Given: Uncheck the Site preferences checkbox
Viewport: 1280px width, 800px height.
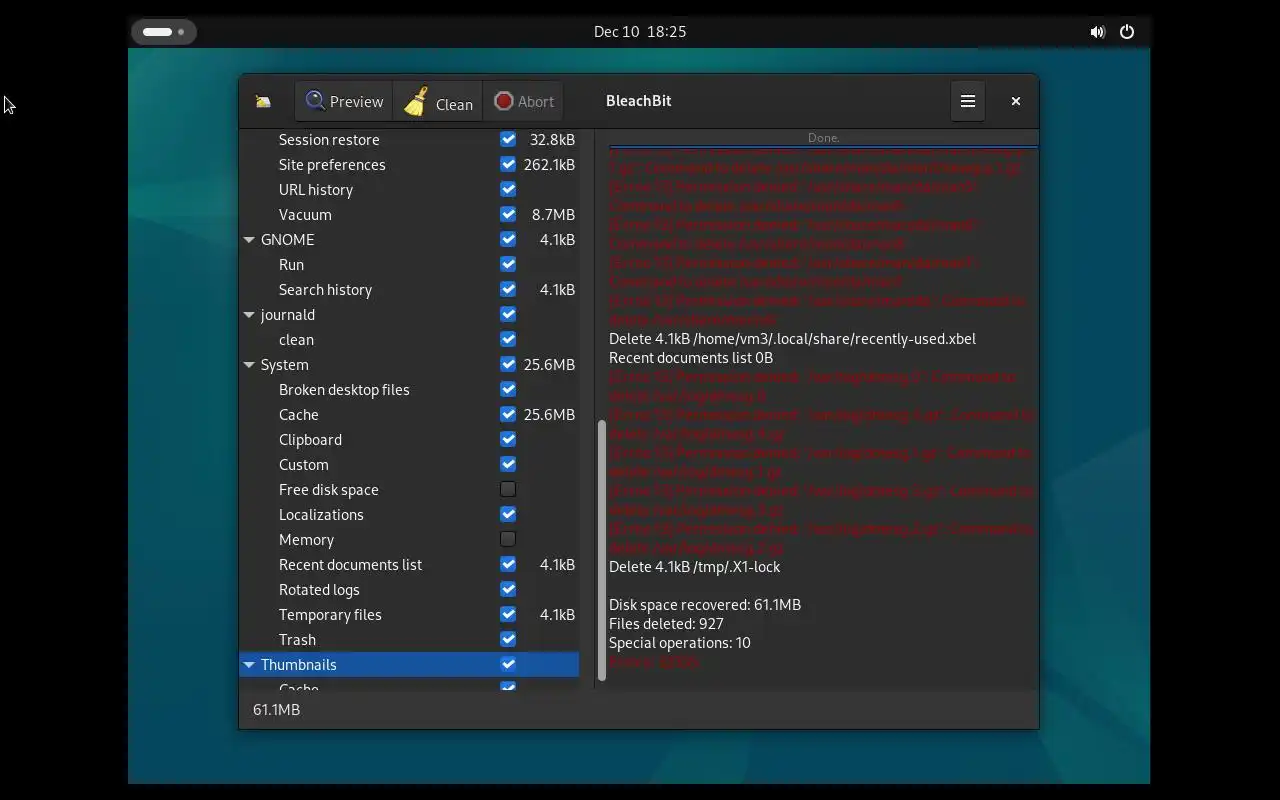Looking at the screenshot, I should pyautogui.click(x=508, y=164).
